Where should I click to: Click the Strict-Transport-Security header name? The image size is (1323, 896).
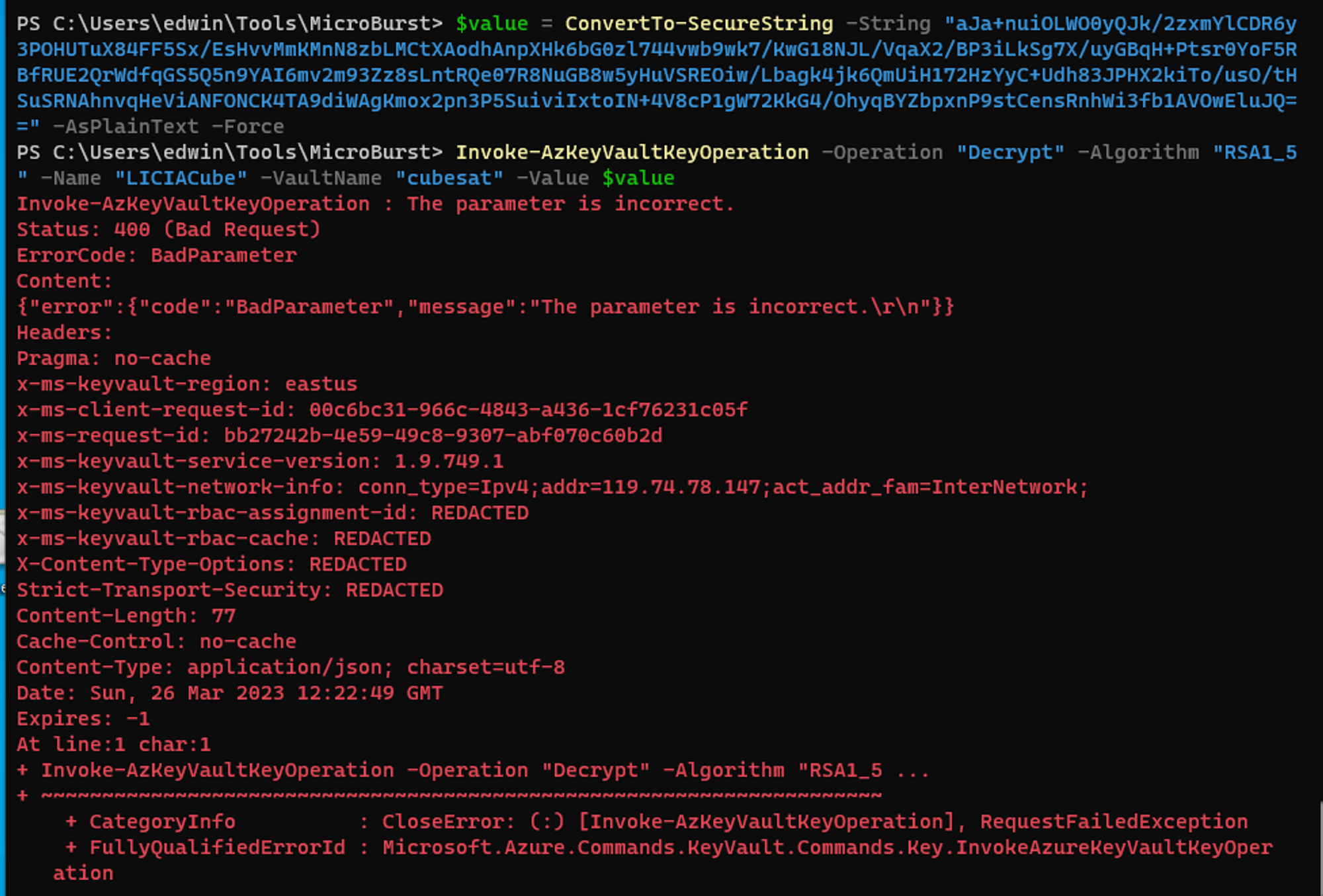point(168,590)
